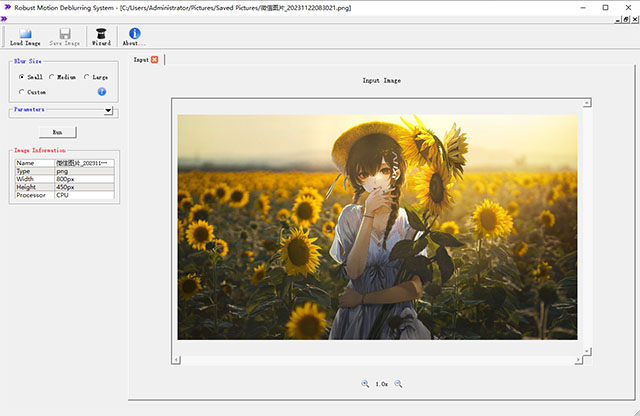Switch to the Input tab
The height and width of the screenshot is (416, 640).
pyautogui.click(x=141, y=60)
